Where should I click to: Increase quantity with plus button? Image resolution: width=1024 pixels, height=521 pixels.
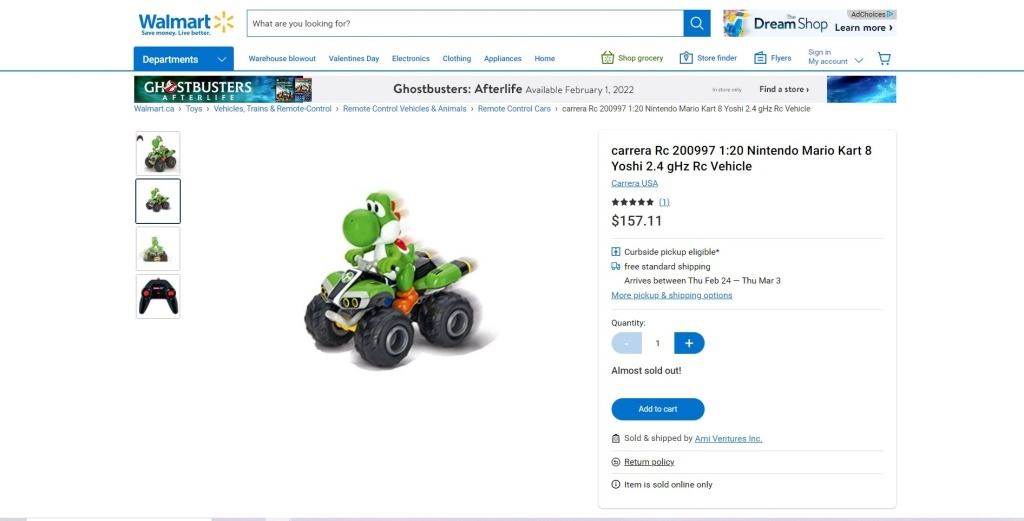(689, 343)
